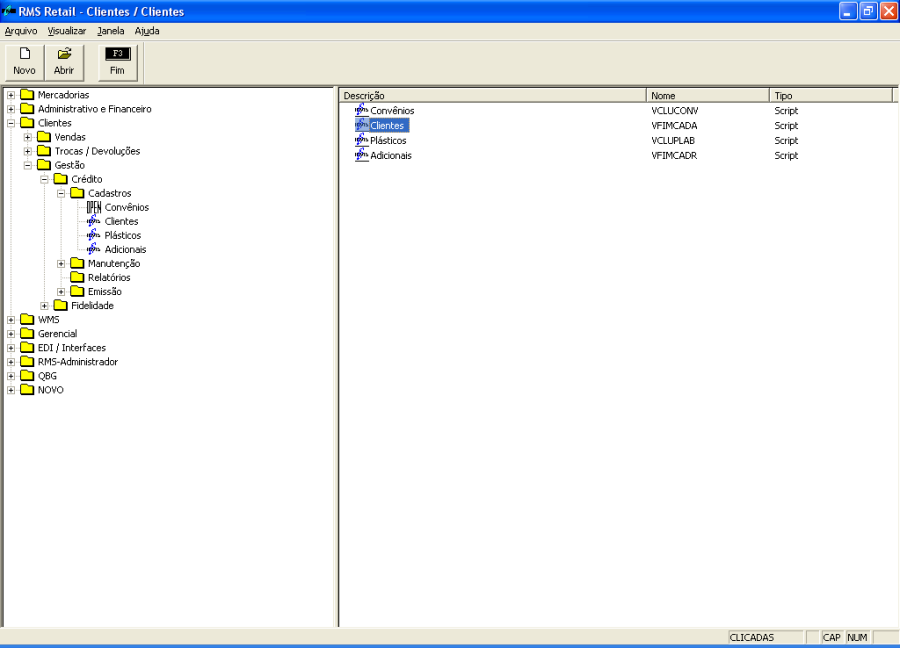This screenshot has width=900, height=648.
Task: Open the Janela menu
Action: point(111,31)
